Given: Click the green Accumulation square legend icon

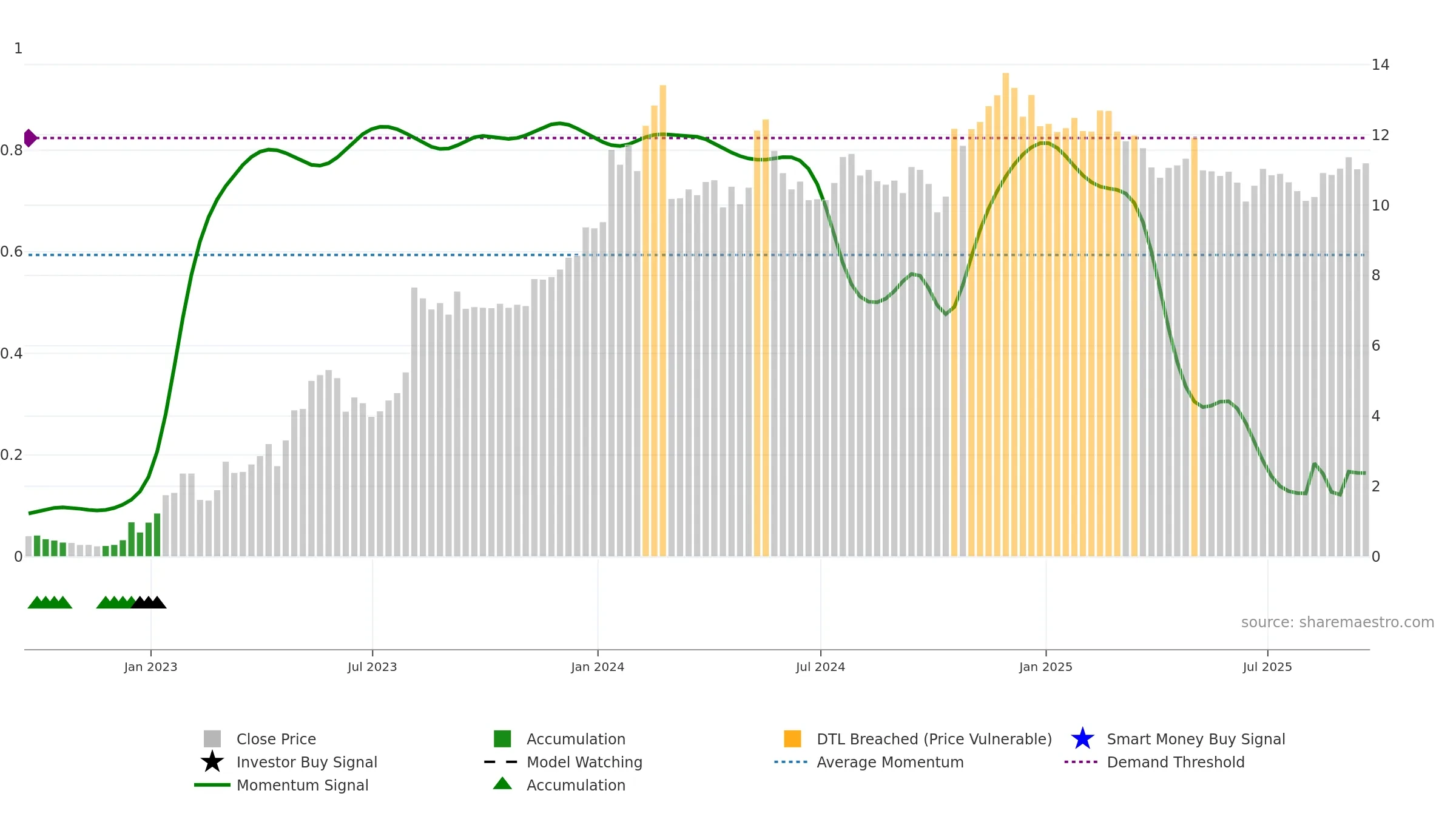Looking at the screenshot, I should [x=502, y=739].
